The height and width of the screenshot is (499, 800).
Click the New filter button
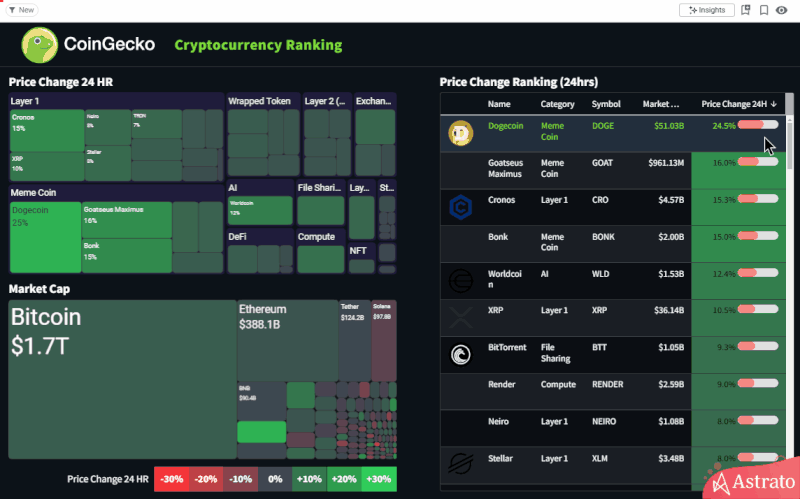click(21, 10)
